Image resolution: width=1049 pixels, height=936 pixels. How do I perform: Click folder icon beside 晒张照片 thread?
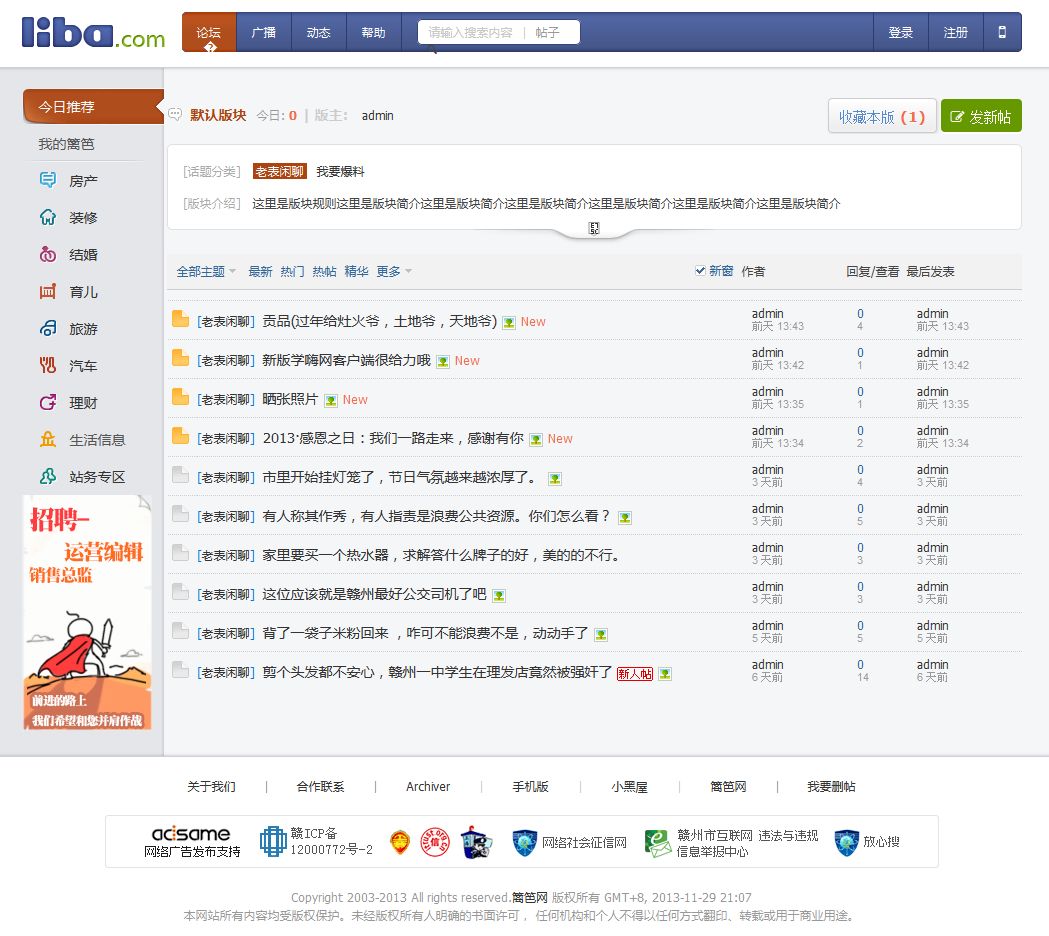180,398
